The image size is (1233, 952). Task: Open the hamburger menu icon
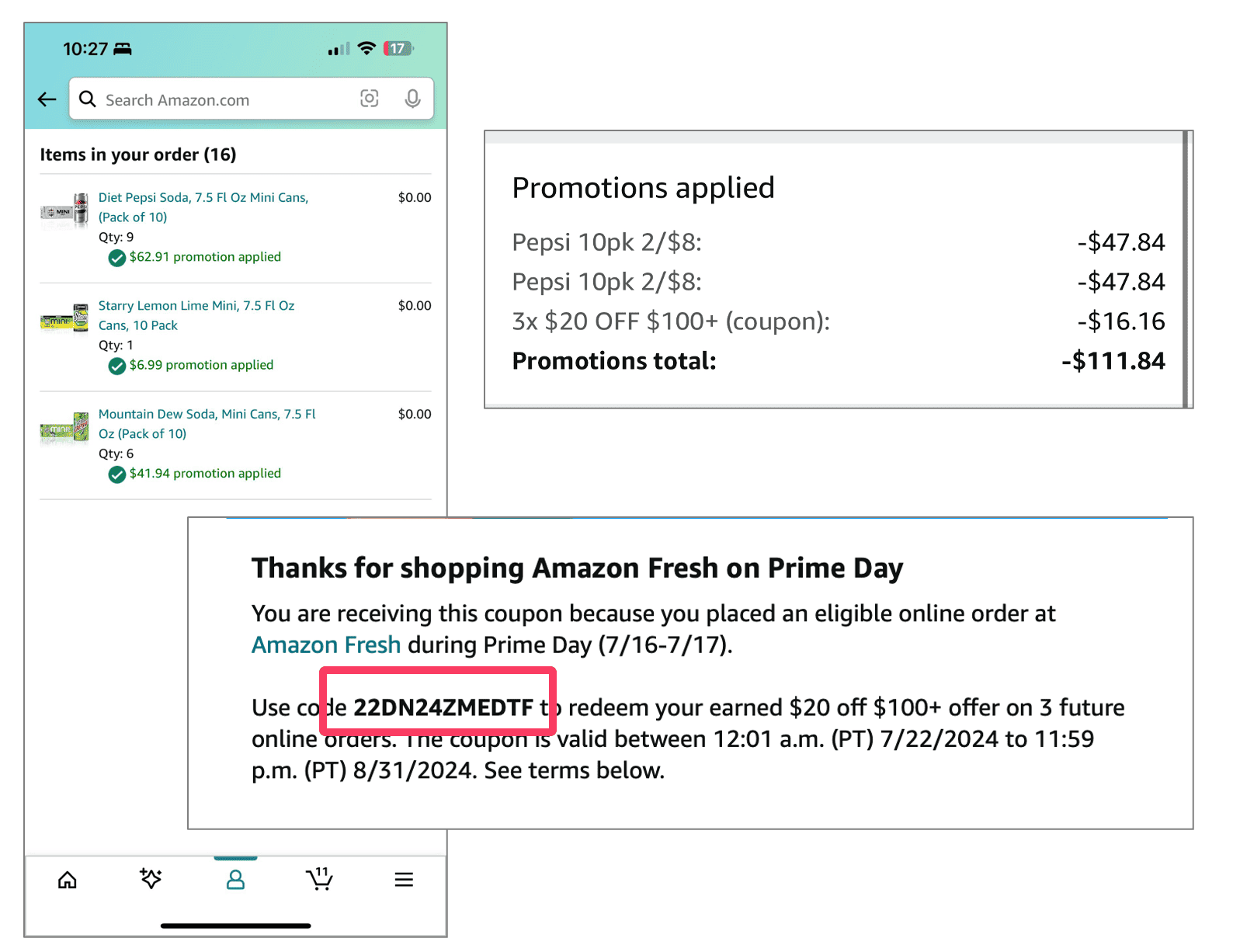[x=404, y=880]
